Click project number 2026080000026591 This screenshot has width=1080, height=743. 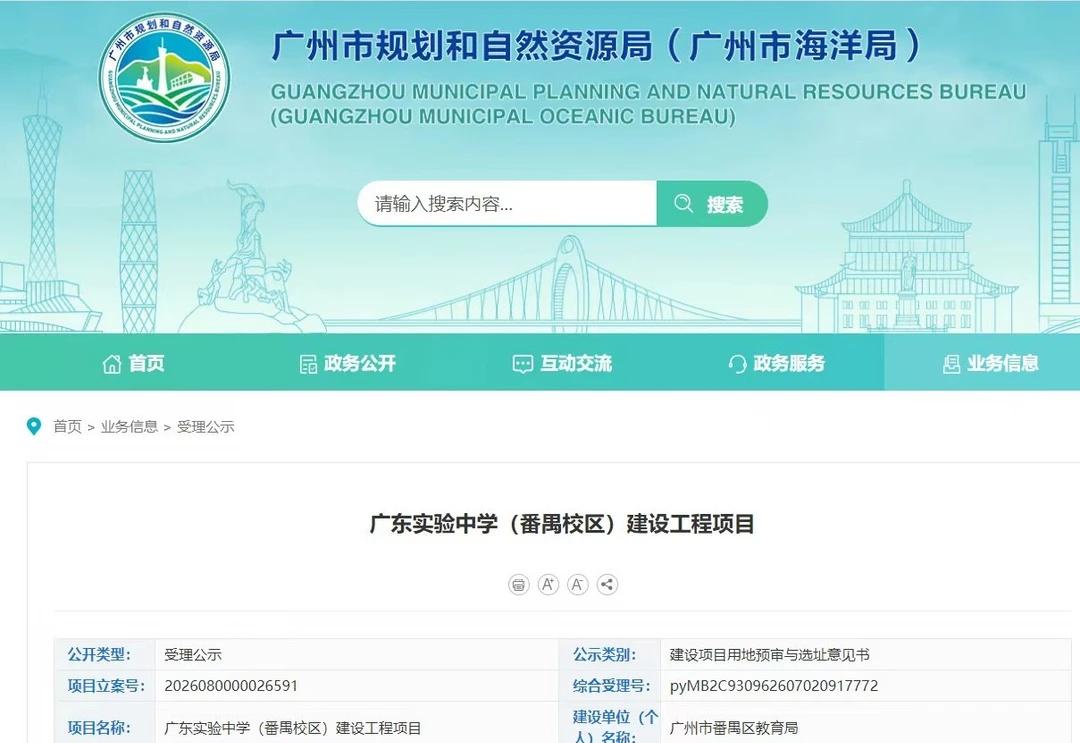(x=231, y=686)
